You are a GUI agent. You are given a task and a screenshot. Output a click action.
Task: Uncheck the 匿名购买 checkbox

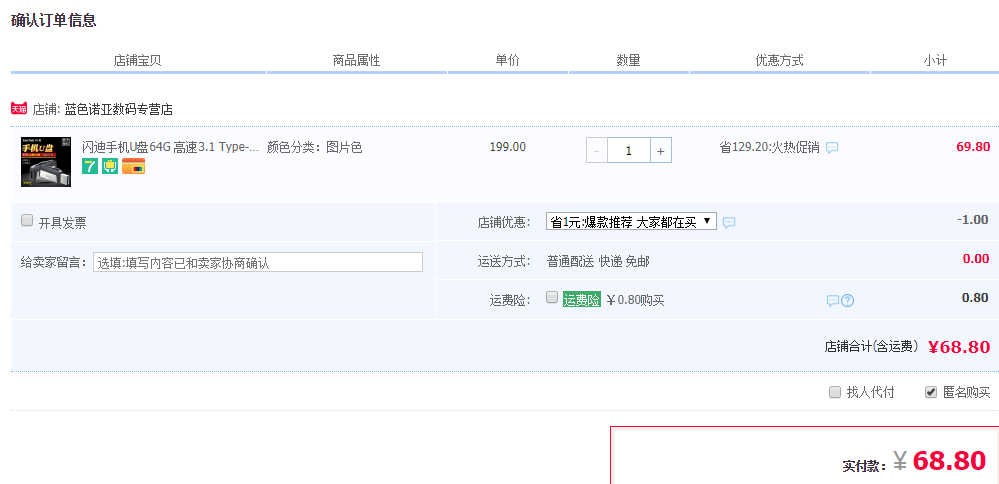pyautogui.click(x=931, y=392)
